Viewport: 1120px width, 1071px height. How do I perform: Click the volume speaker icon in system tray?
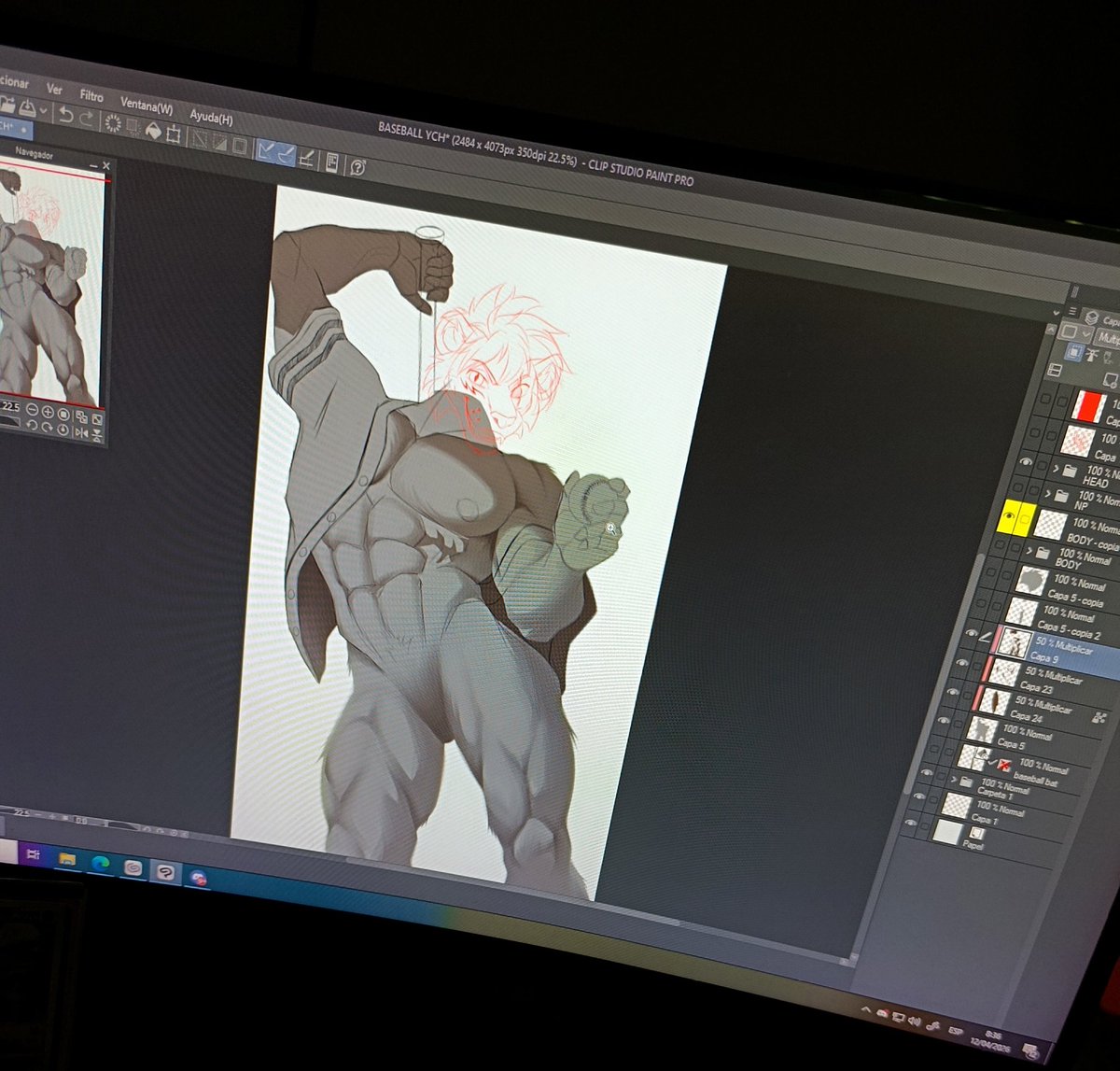(916, 1022)
